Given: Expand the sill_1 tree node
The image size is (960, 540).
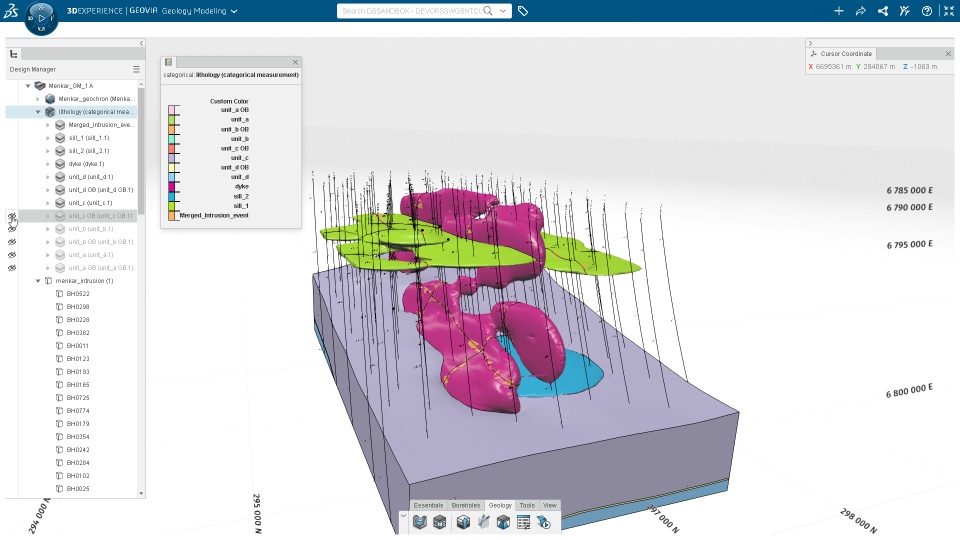Looking at the screenshot, I should pyautogui.click(x=48, y=138).
